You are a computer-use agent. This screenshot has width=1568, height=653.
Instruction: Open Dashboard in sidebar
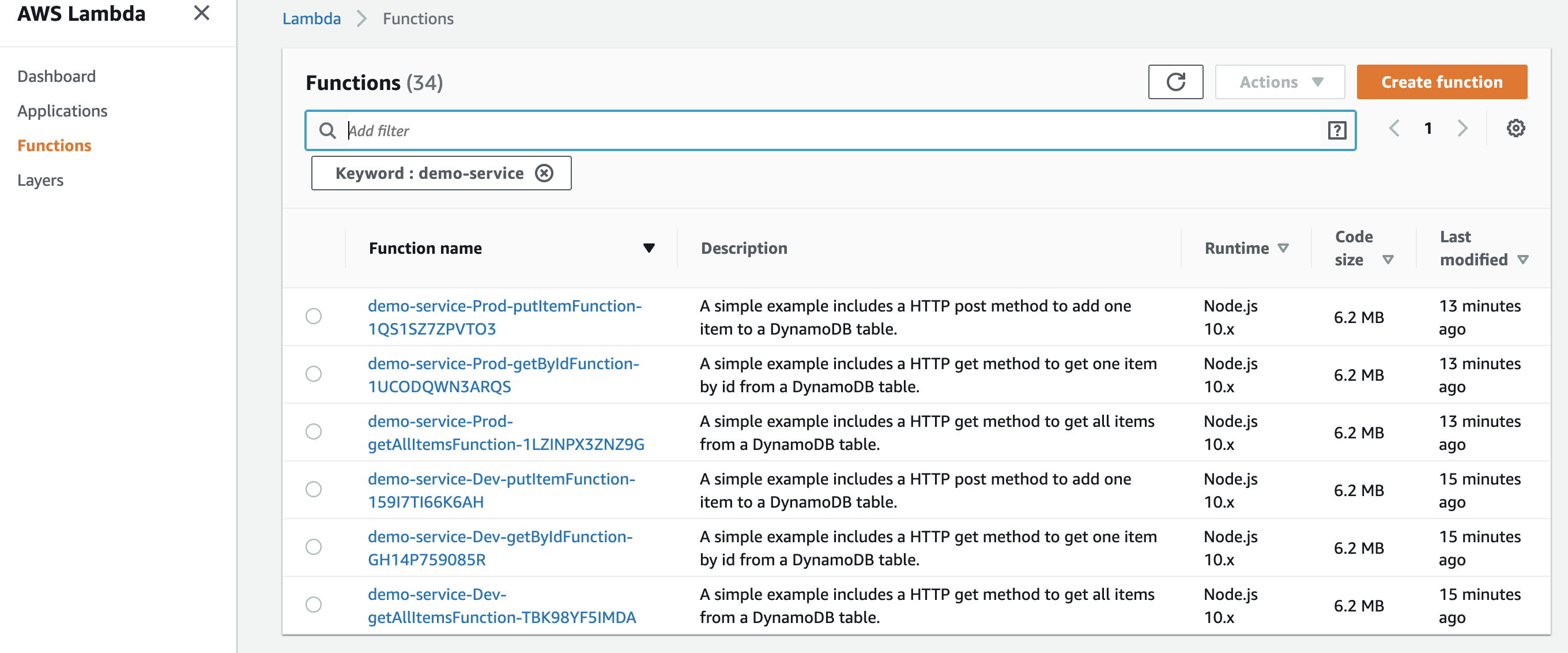tap(56, 76)
